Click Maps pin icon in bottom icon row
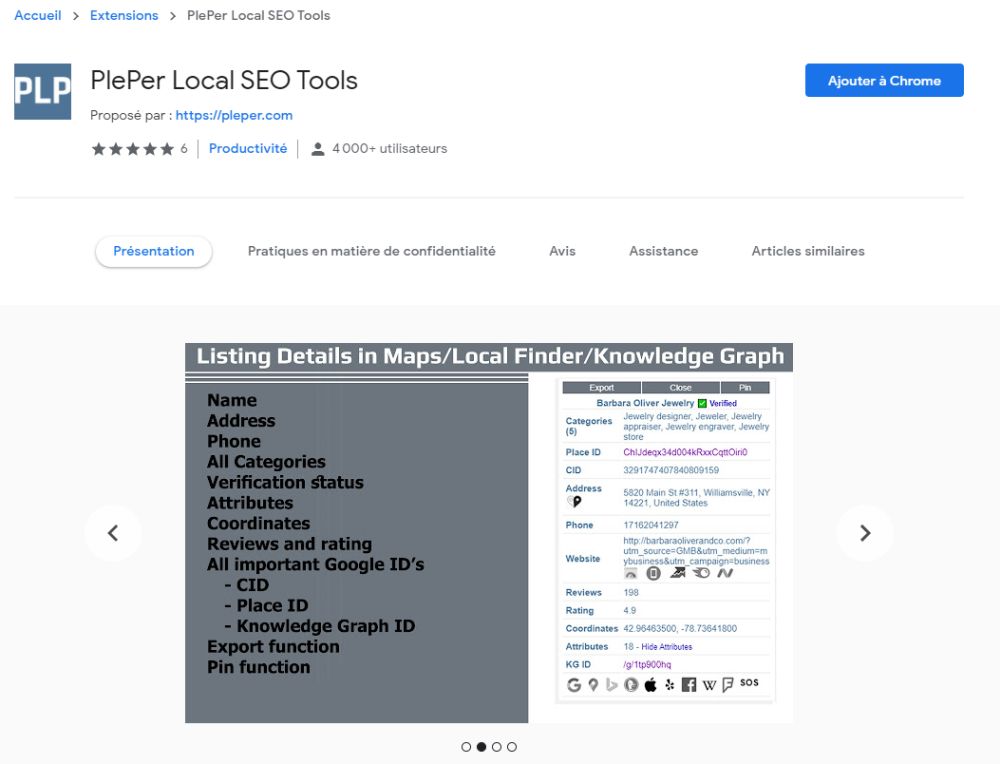Image resolution: width=1000 pixels, height=764 pixels. point(593,685)
